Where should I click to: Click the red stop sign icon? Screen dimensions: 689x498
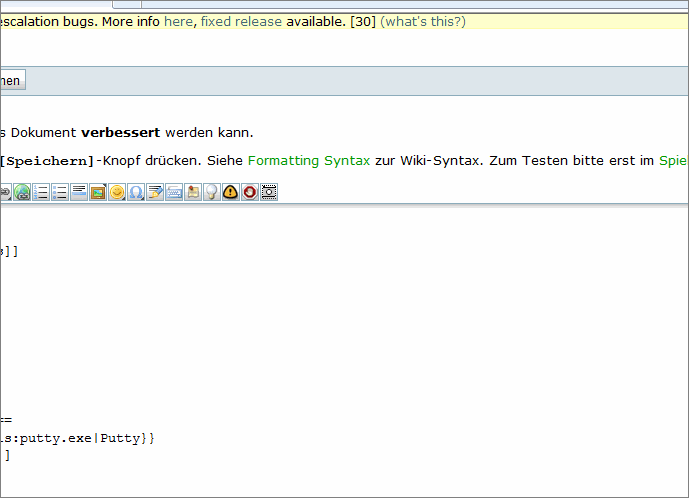point(249,192)
